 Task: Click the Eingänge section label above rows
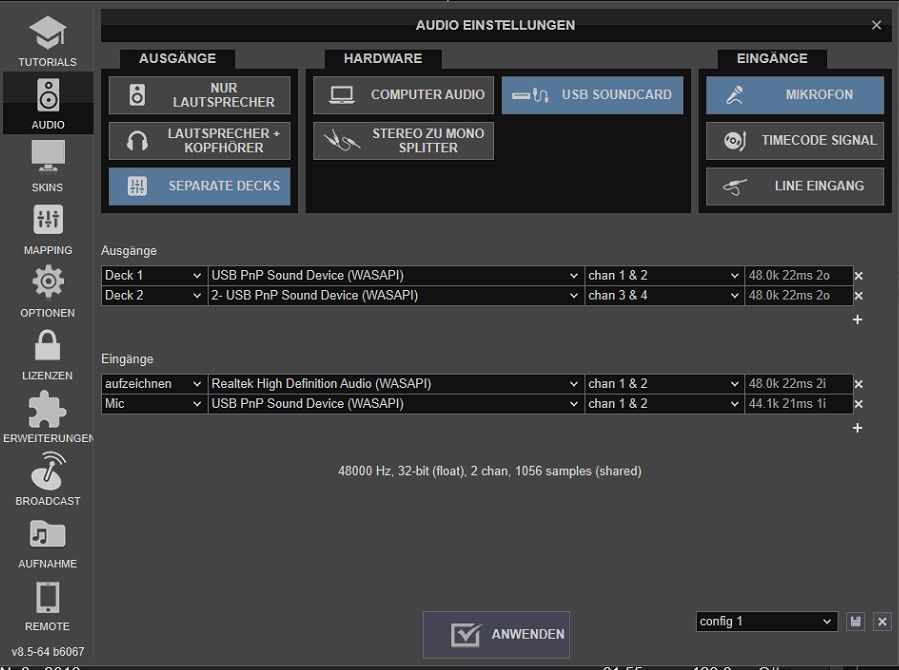click(x=127, y=359)
